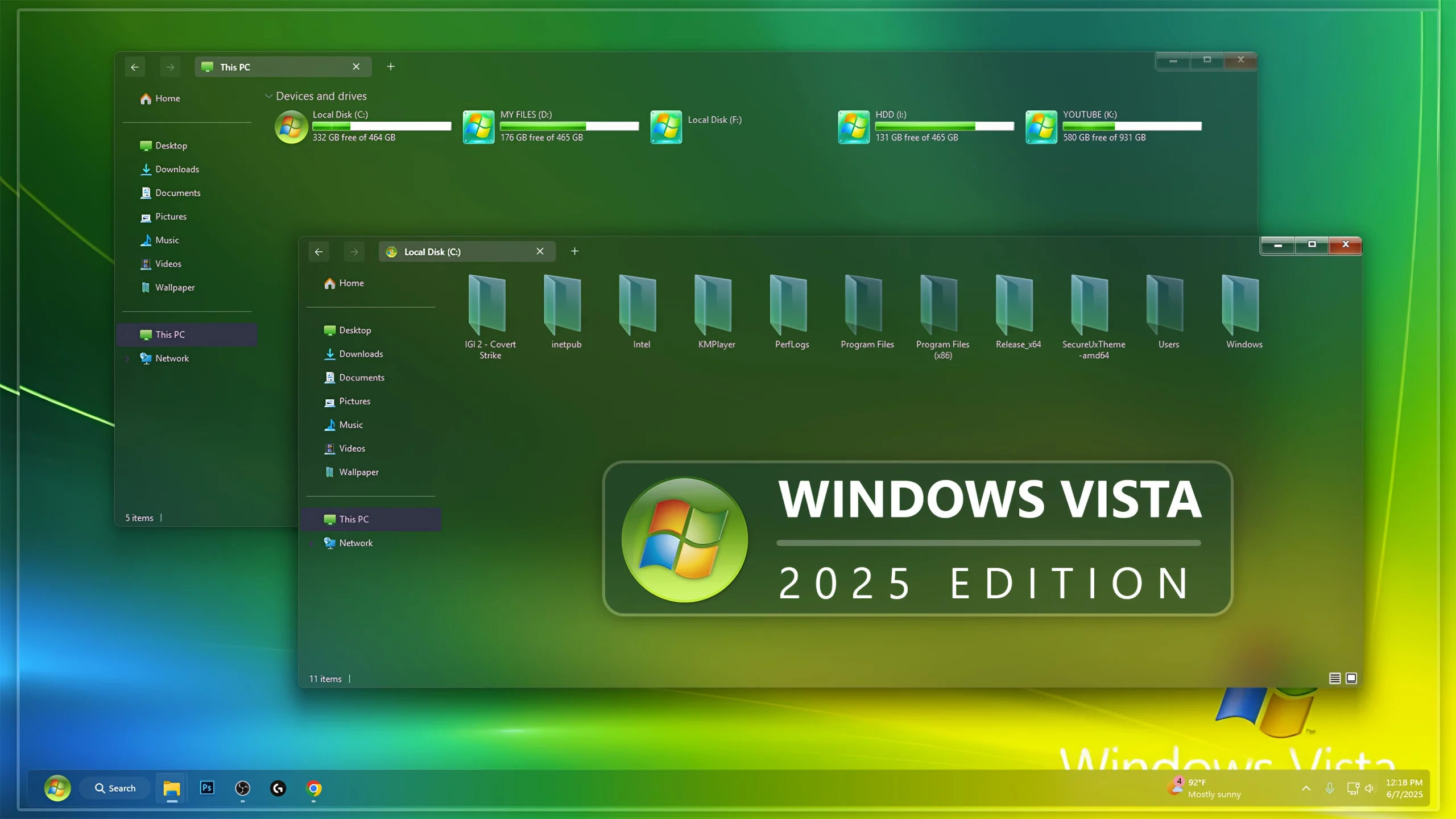Viewport: 1456px width, 819px height.
Task: Select Wallpaper in Local Disk window sidebar
Action: 371,472
